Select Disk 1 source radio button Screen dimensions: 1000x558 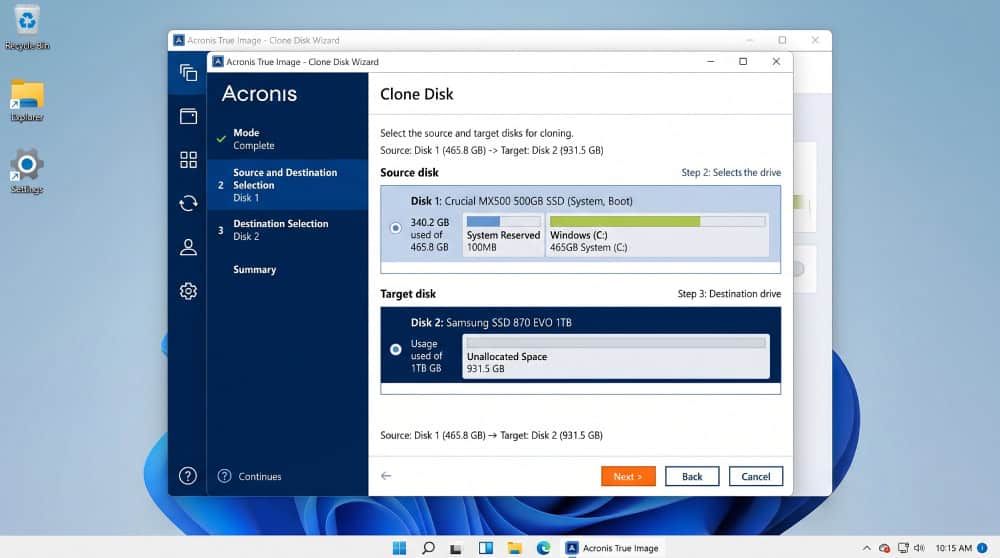point(395,228)
